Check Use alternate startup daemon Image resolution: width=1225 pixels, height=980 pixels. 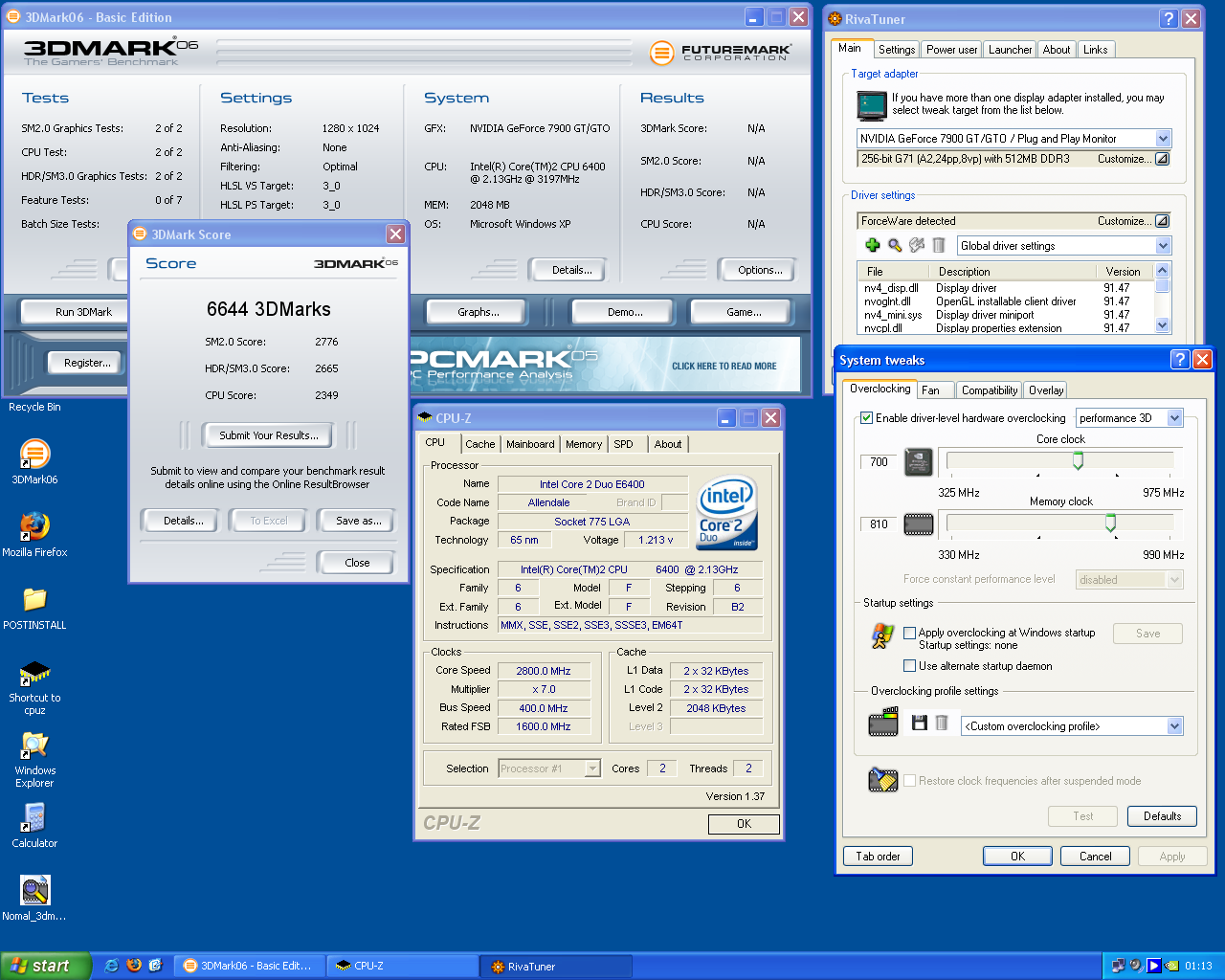pyautogui.click(x=910, y=666)
